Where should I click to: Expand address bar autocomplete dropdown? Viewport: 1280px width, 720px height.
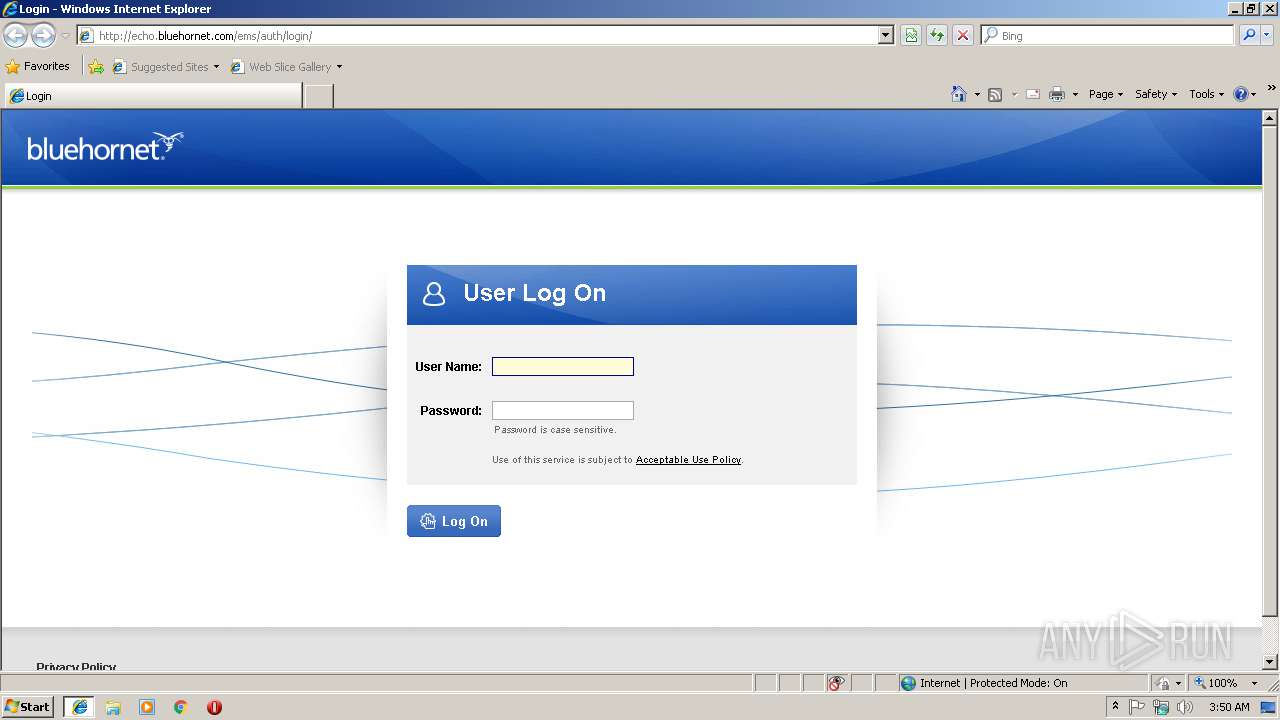[886, 36]
